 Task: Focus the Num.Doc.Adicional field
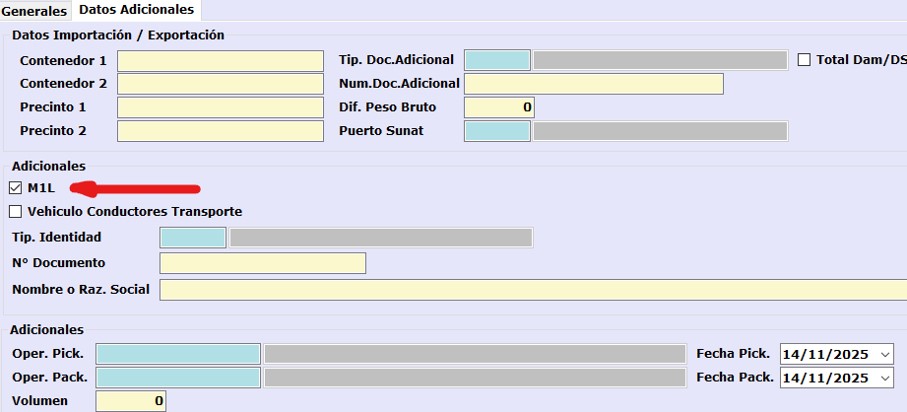tap(593, 84)
